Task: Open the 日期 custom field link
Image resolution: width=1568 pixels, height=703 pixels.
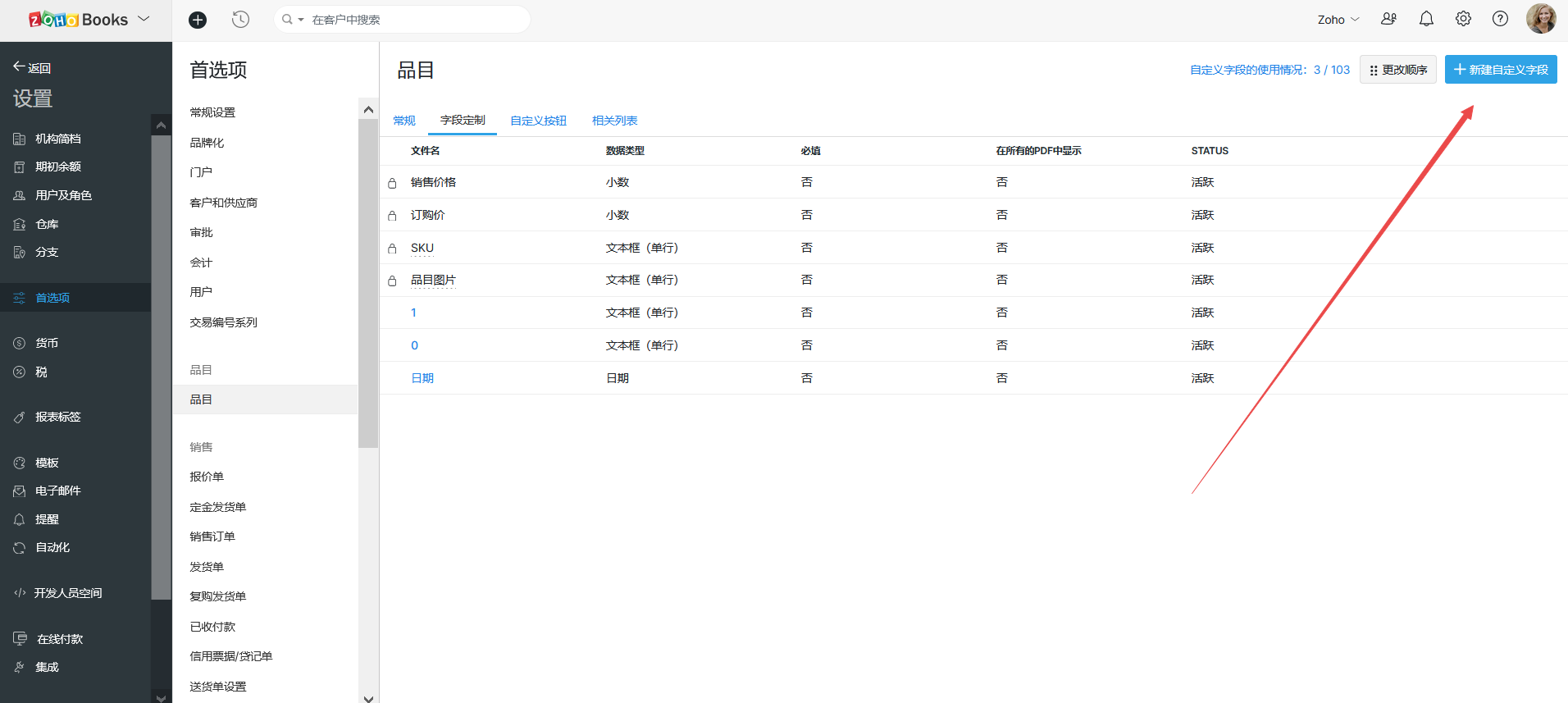Action: 422,378
